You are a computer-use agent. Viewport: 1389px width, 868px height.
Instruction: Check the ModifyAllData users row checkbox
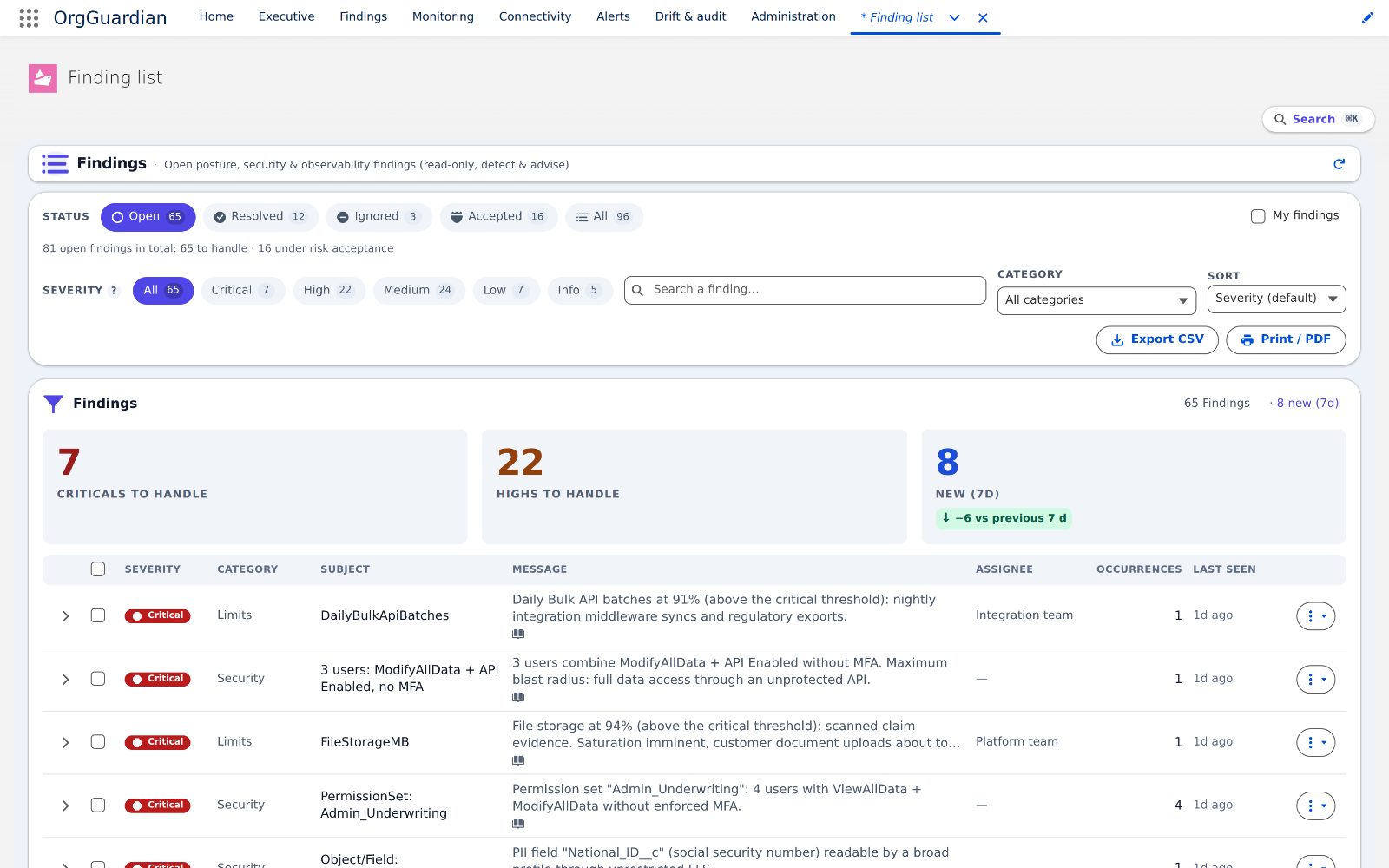[x=98, y=679]
